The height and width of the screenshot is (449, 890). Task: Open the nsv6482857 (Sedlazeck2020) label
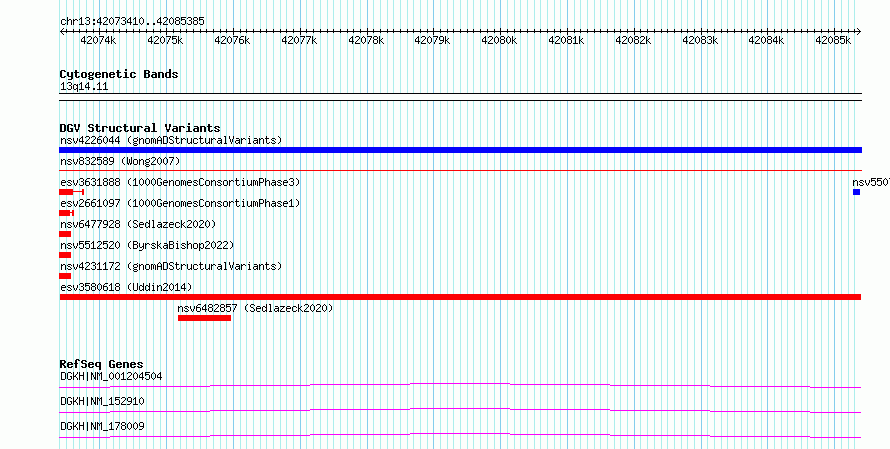tap(255, 308)
